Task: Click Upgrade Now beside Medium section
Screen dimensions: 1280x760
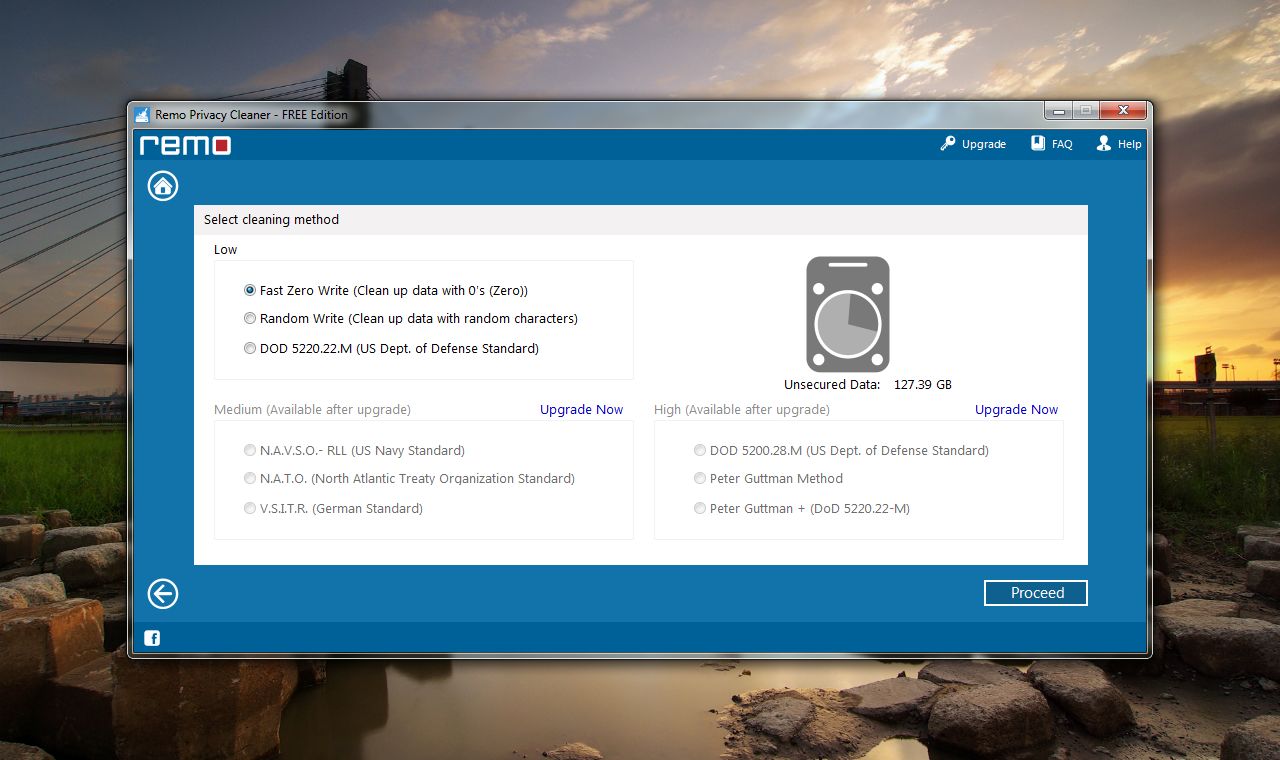Action: point(581,410)
